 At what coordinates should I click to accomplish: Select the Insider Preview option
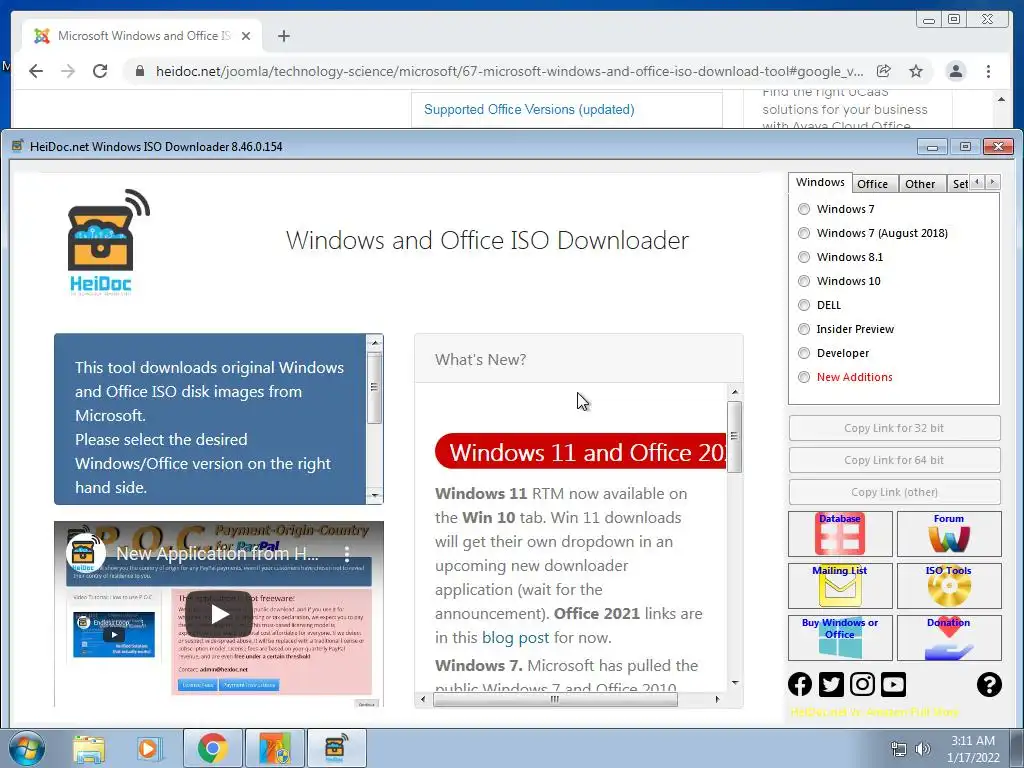click(804, 329)
